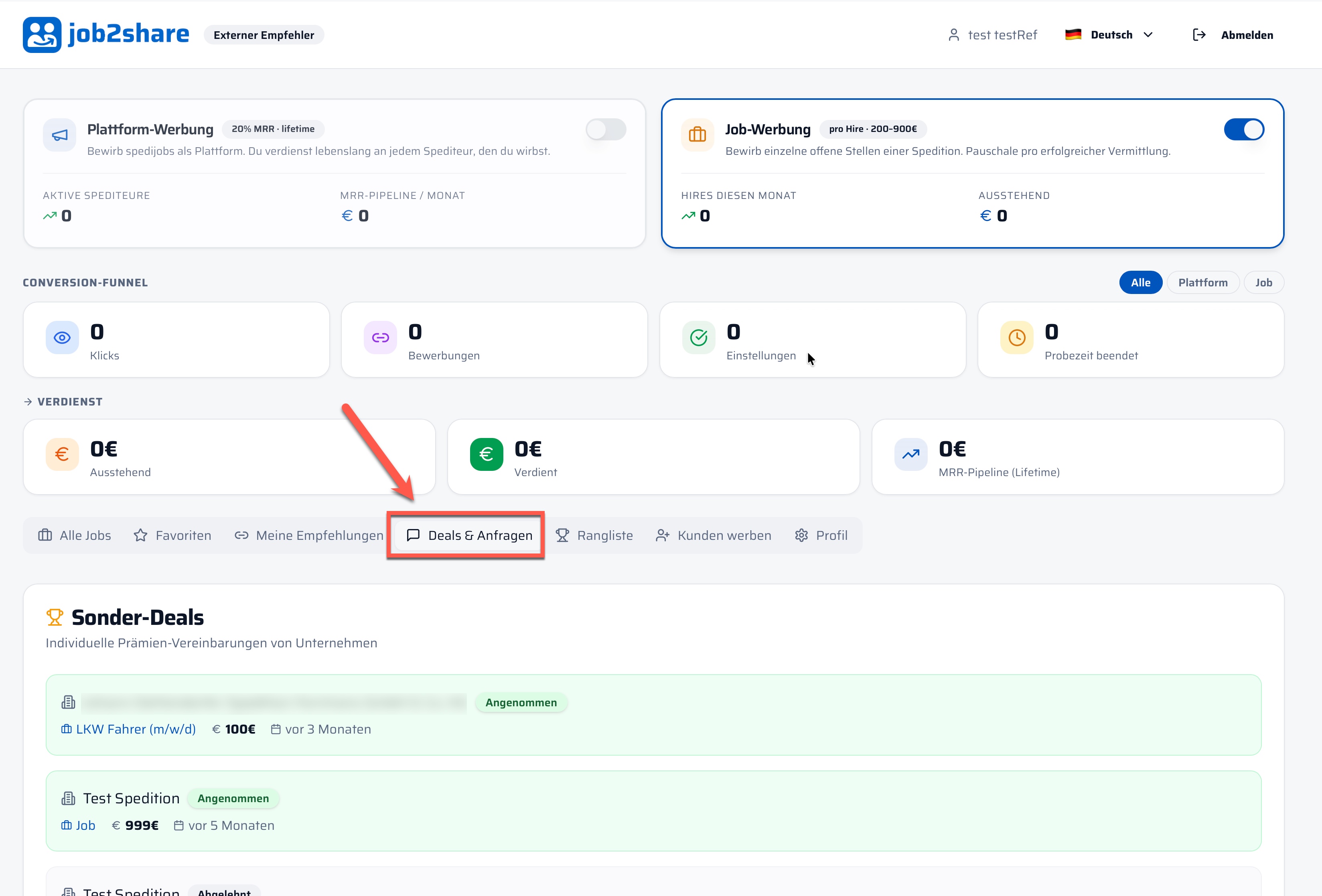Screen dimensions: 1322x896
Task: Click the 20% MRR · lifetime badge
Action: click(x=273, y=129)
